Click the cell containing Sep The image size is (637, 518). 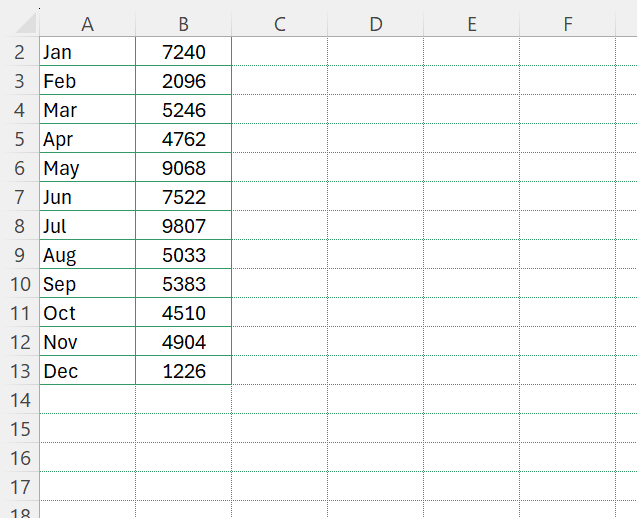[x=88, y=284]
